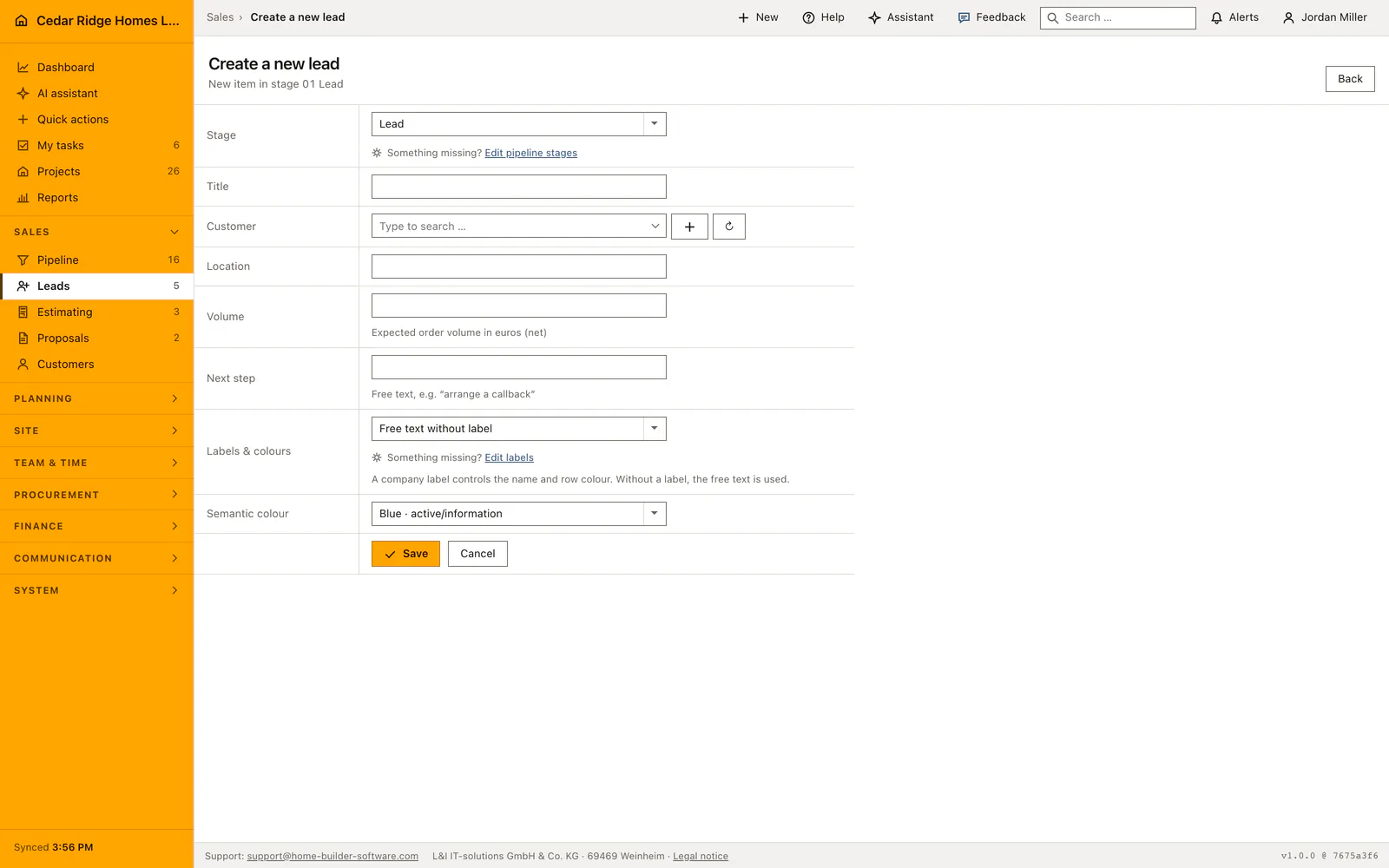Screen dimensions: 1389x868
Task: Open the Labels & colours dropdown
Action: (518, 429)
